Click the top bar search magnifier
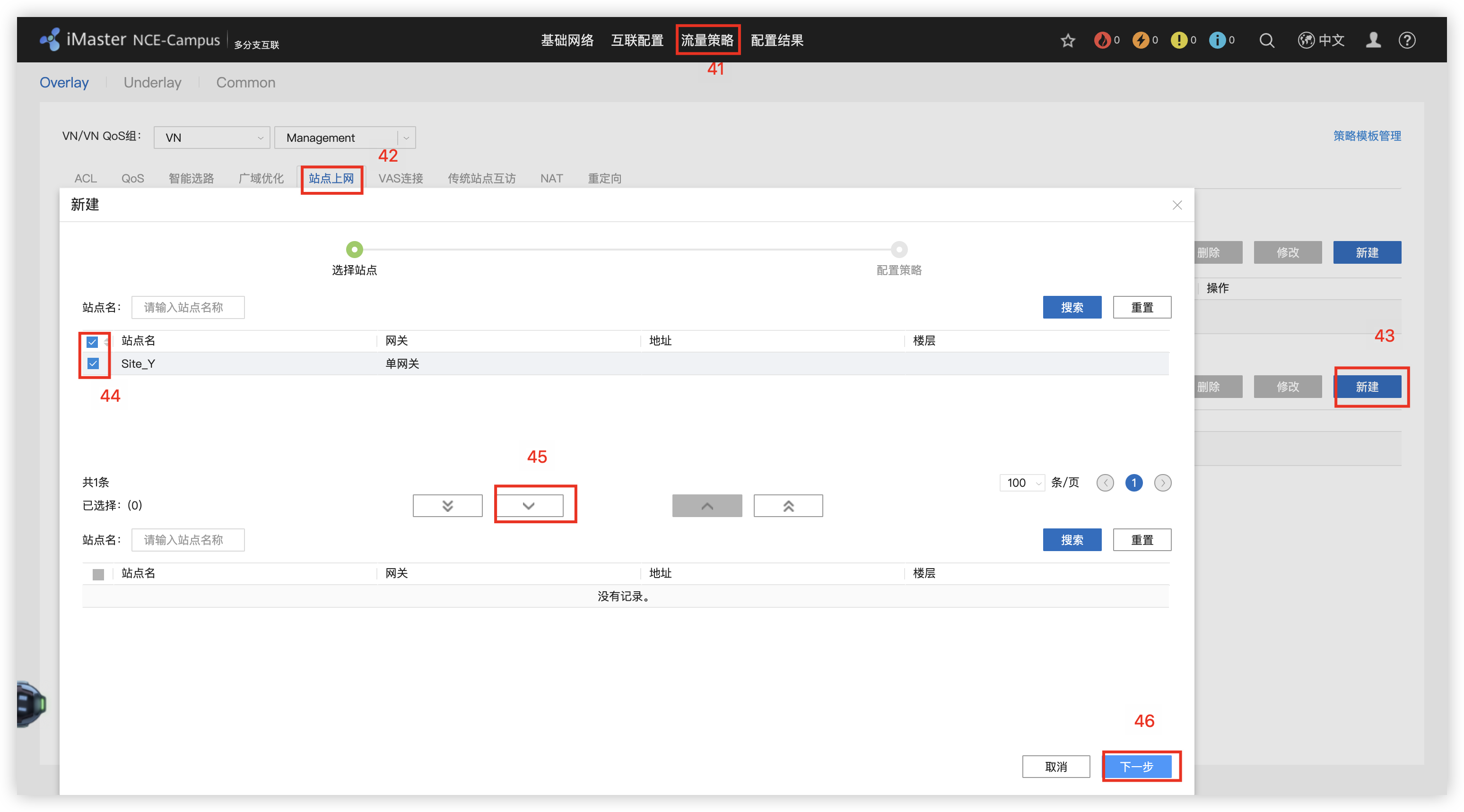1464x812 pixels. coord(1267,40)
